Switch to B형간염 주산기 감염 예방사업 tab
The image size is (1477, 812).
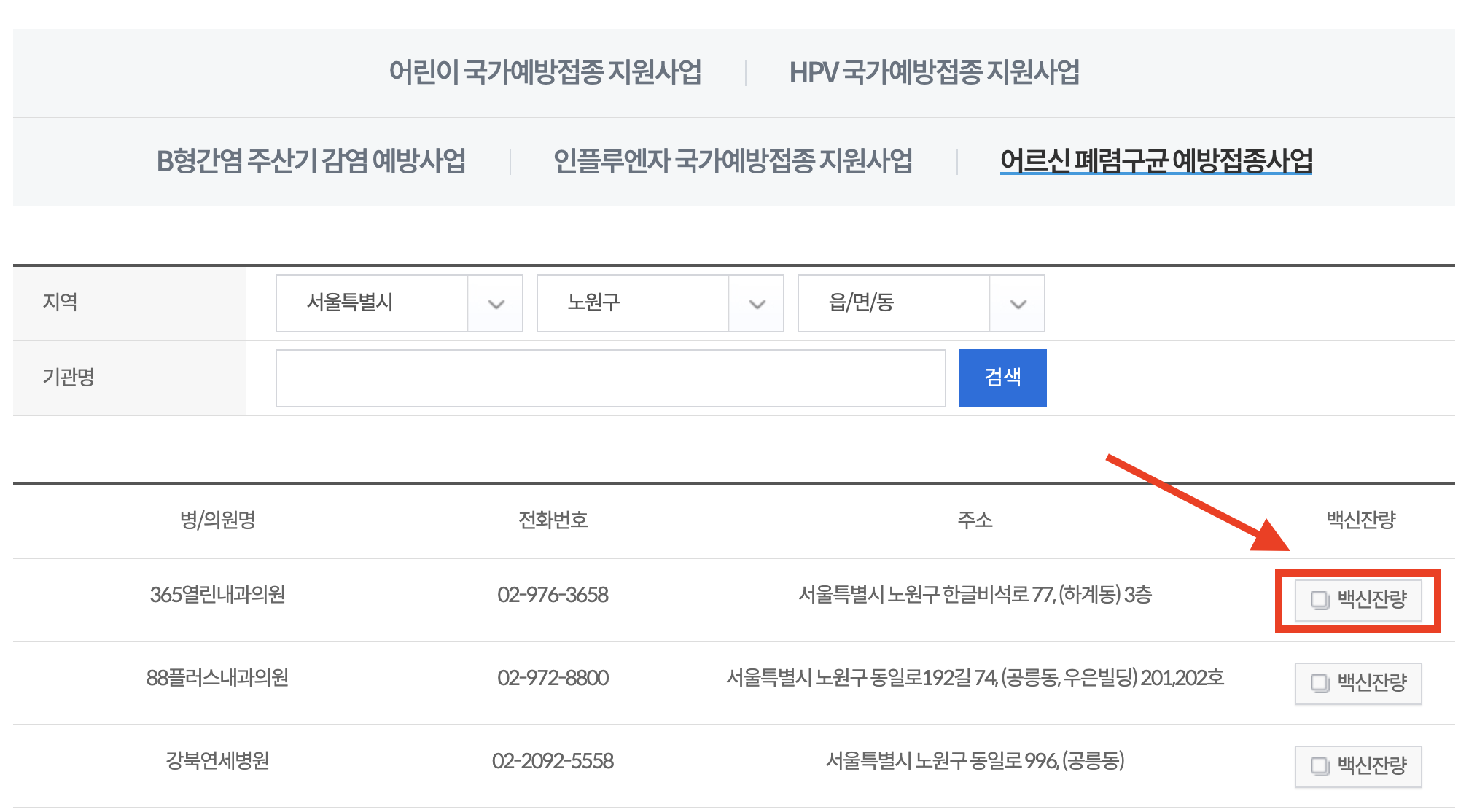311,161
